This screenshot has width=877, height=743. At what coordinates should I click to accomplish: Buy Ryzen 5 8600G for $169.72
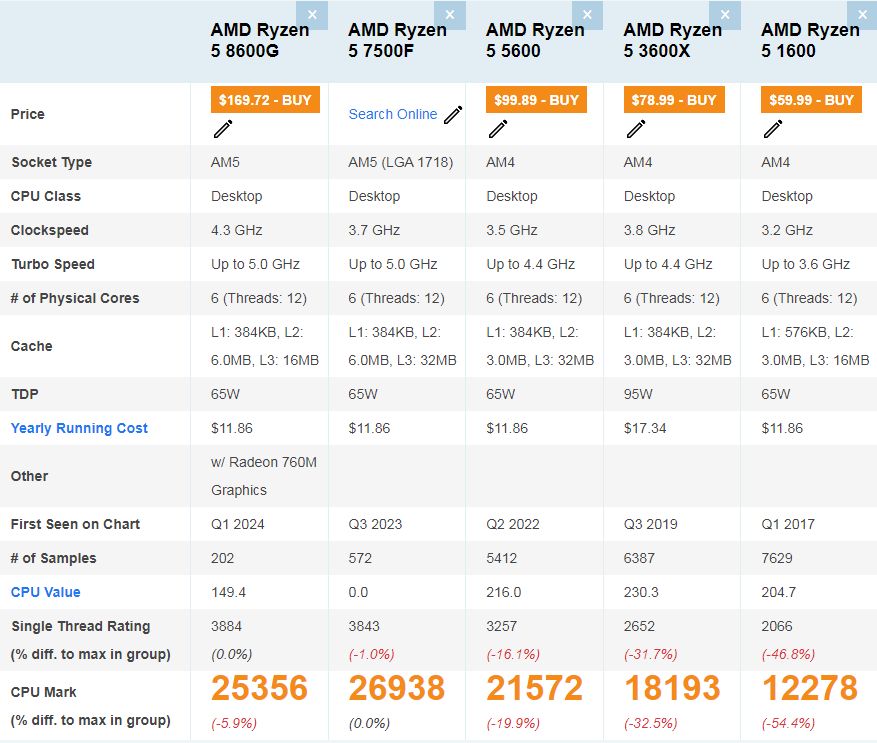265,100
